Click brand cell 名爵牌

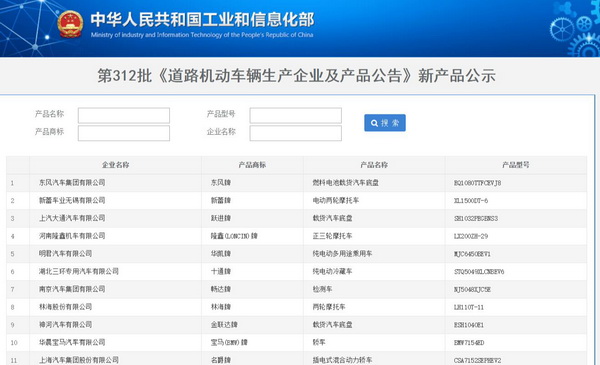click(221, 360)
